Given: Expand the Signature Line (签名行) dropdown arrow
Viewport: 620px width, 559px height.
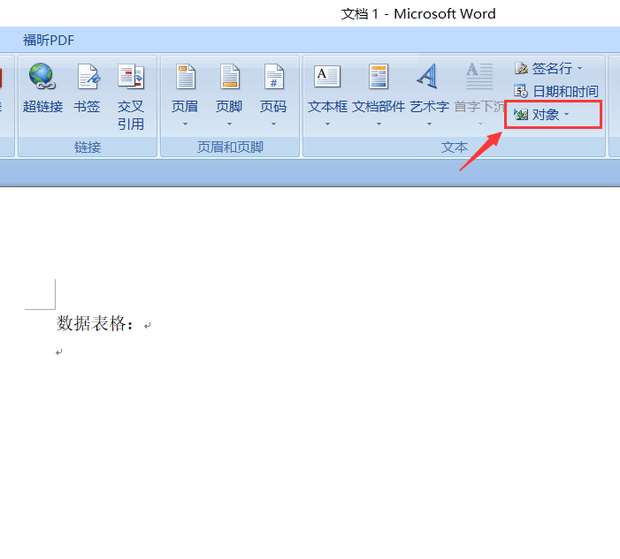Looking at the screenshot, I should (x=580, y=68).
